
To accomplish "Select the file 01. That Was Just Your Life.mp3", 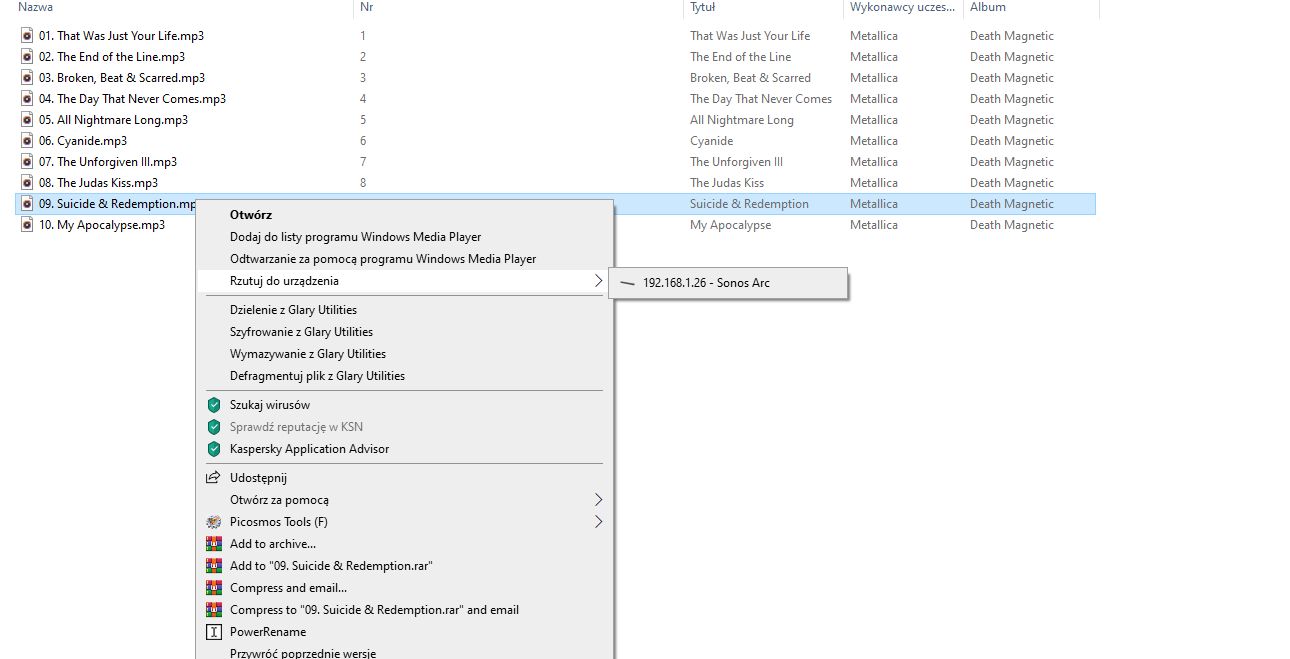I will pos(121,36).
